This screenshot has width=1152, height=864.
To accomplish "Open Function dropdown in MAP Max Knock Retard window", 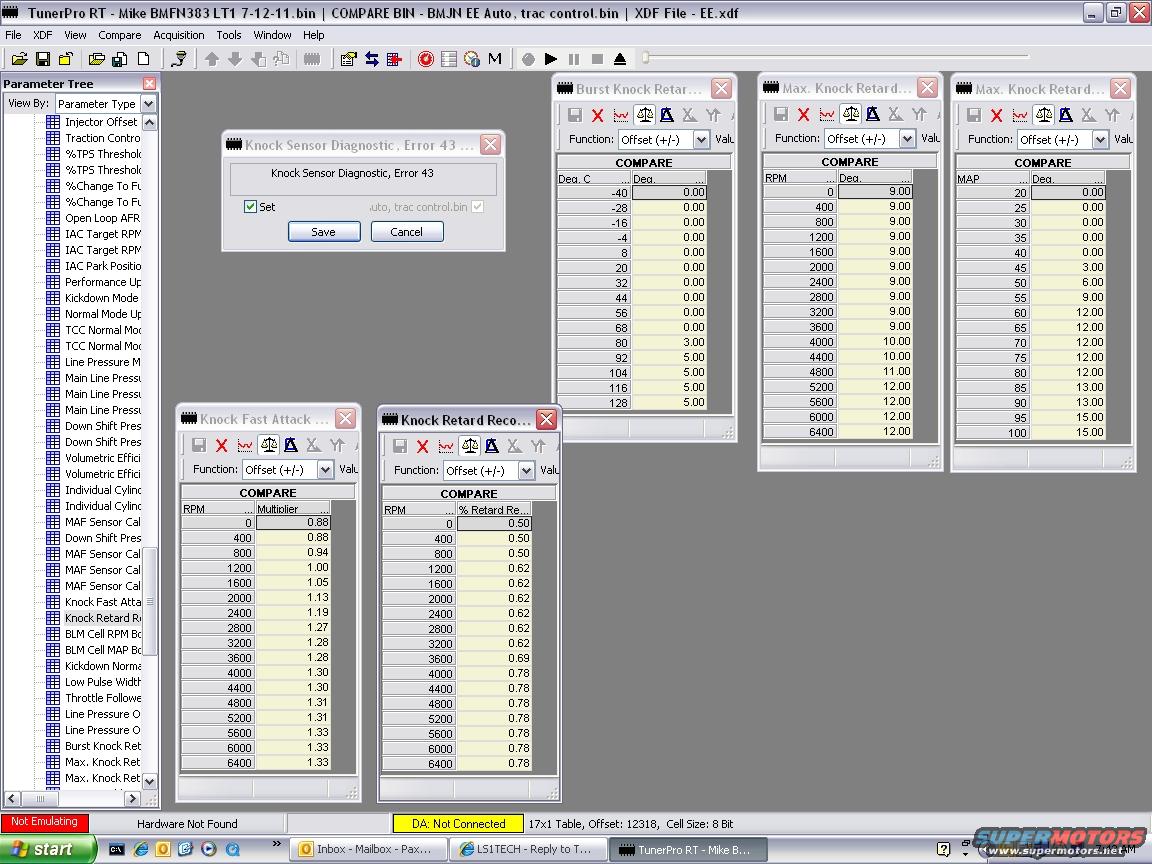I will pyautogui.click(x=1100, y=140).
